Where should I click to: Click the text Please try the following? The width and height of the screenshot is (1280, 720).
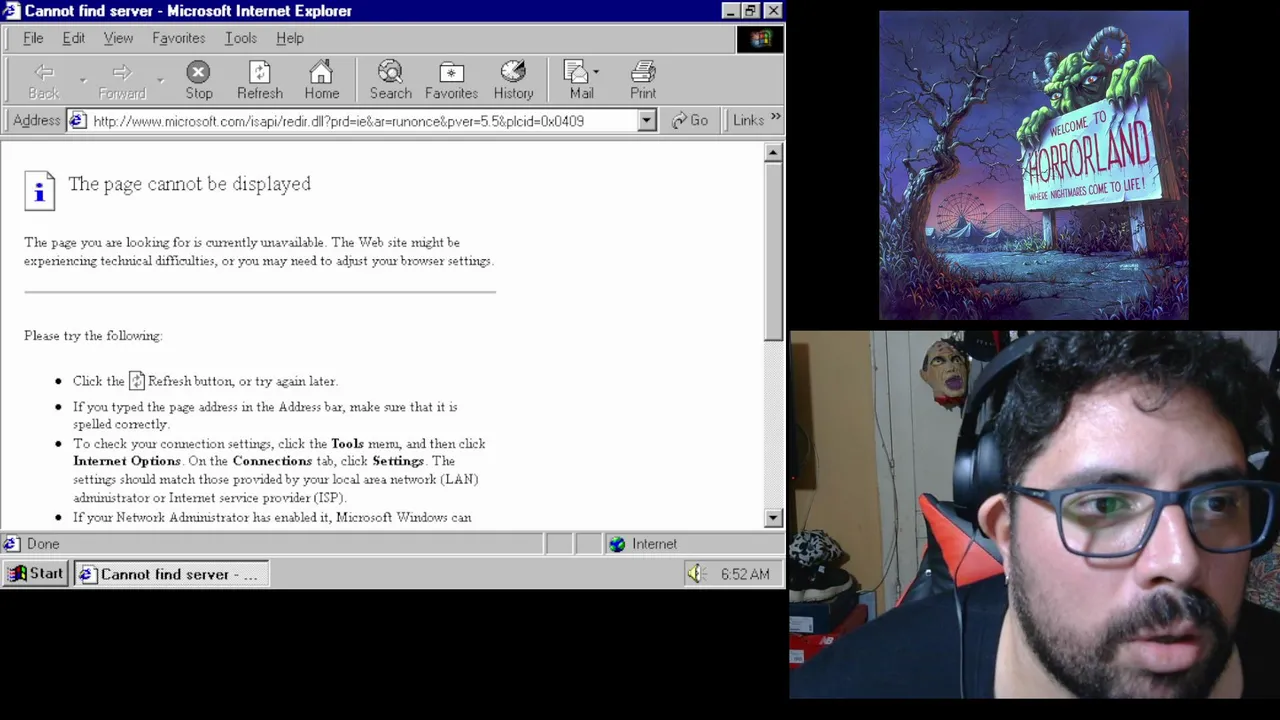pyautogui.click(x=93, y=336)
